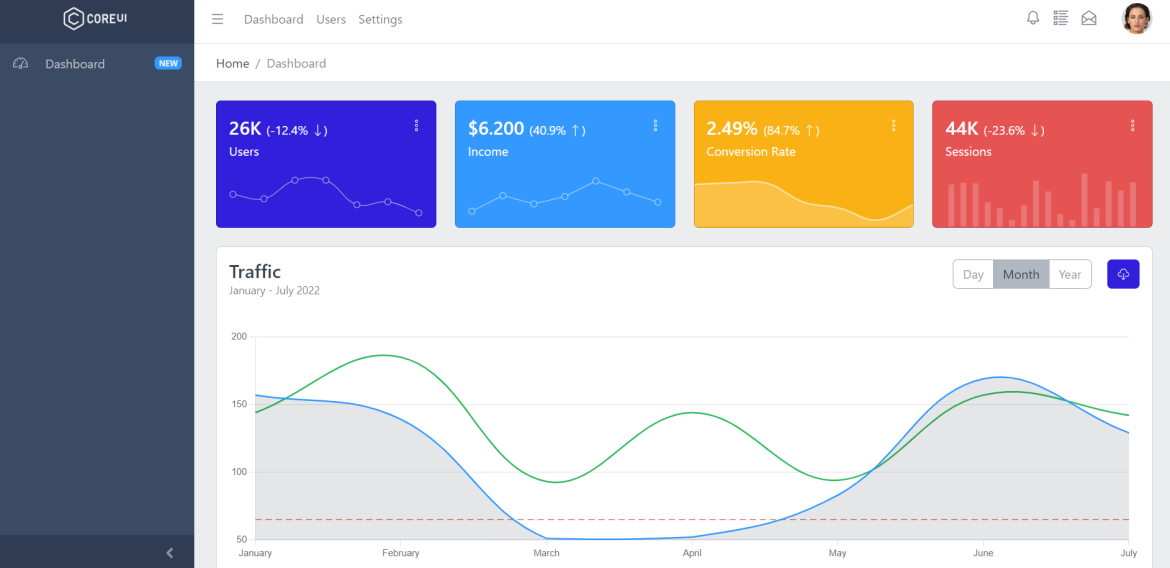Screen dimensions: 1170x568
Task: Open options menu on Conversion Rate card
Action: pos(893,126)
